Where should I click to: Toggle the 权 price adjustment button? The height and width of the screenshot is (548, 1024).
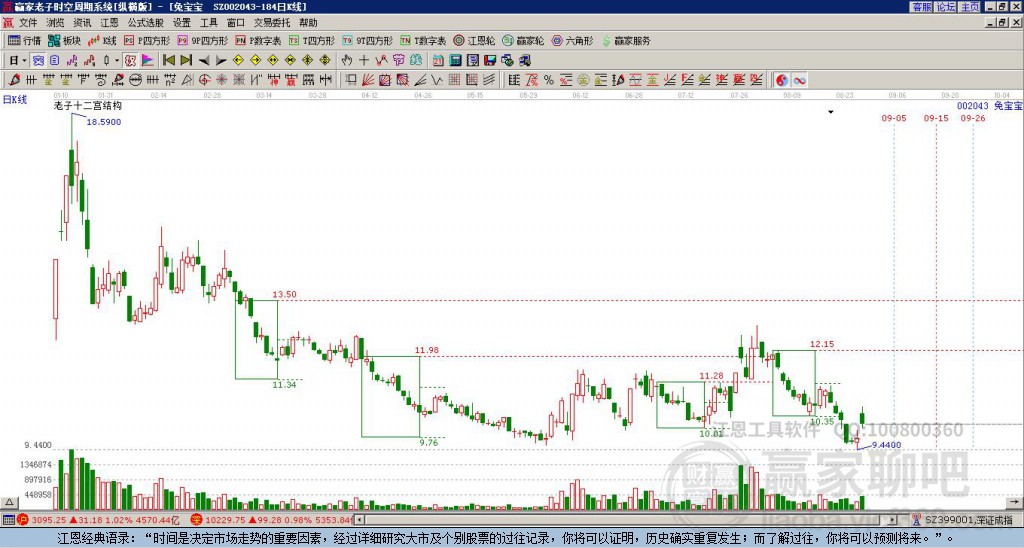coord(130,60)
